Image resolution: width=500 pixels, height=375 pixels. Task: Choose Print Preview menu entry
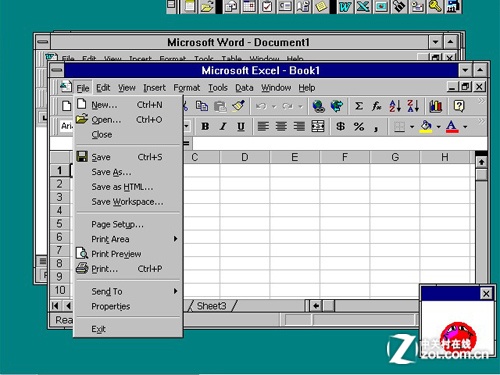click(128, 254)
